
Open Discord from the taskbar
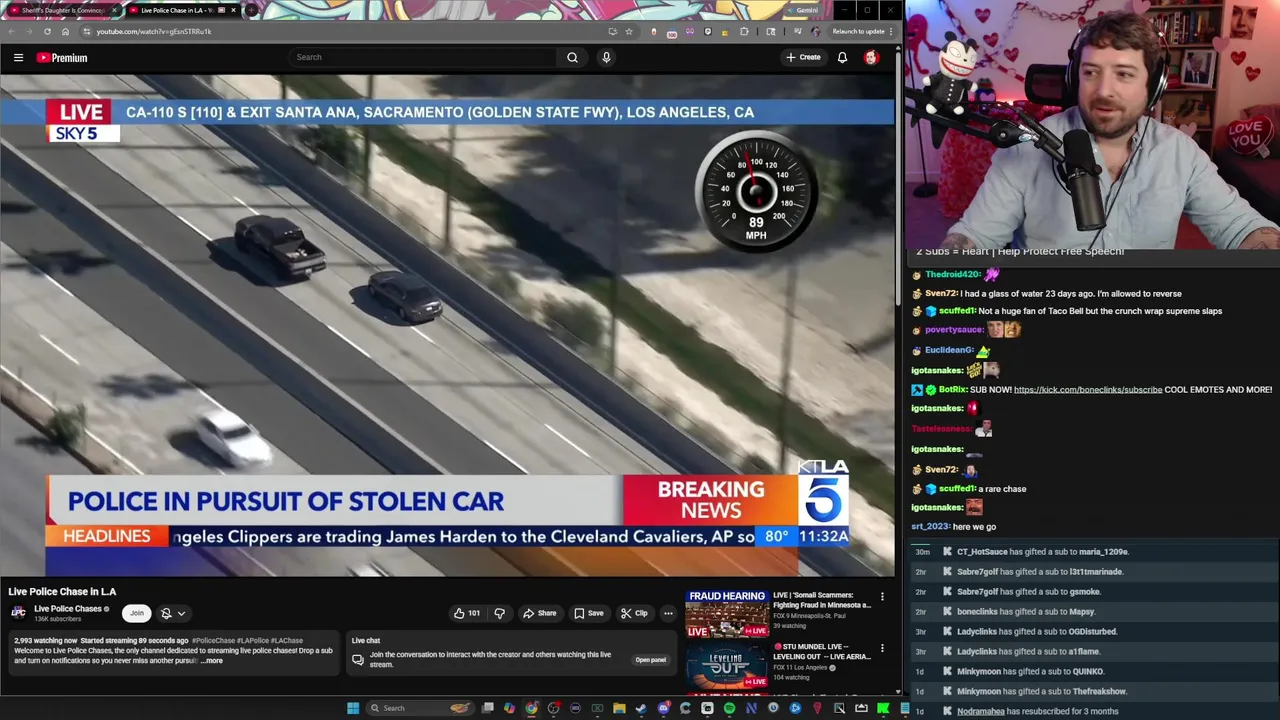tap(663, 708)
